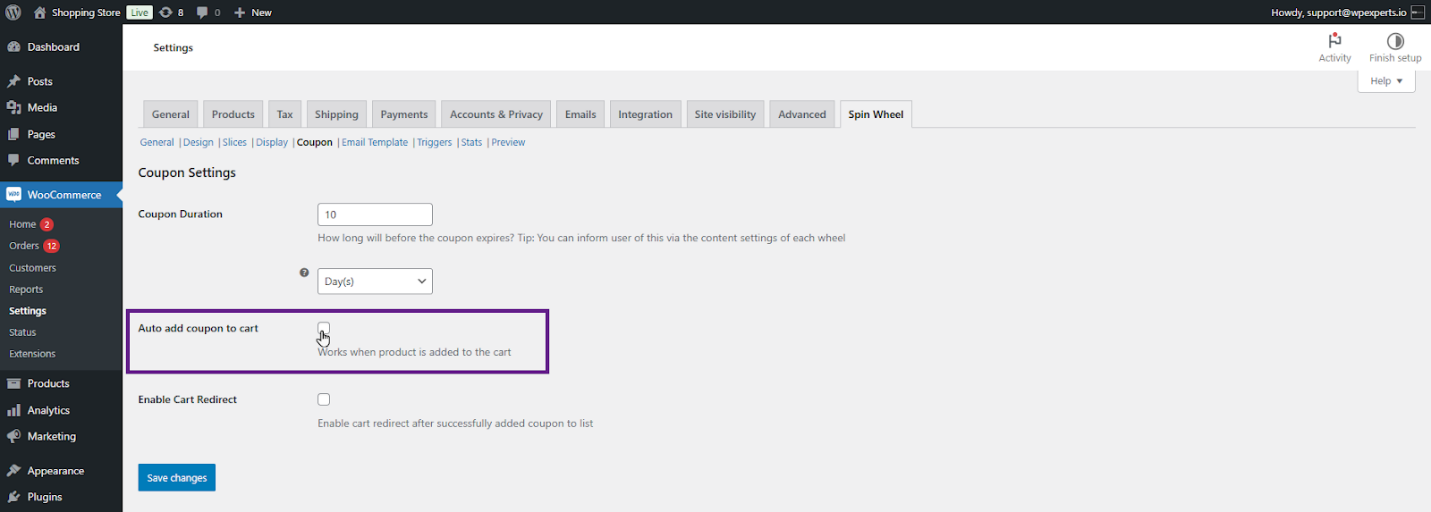The height and width of the screenshot is (512, 1431).
Task: Open the Activity flag icon
Action: pos(1334,41)
